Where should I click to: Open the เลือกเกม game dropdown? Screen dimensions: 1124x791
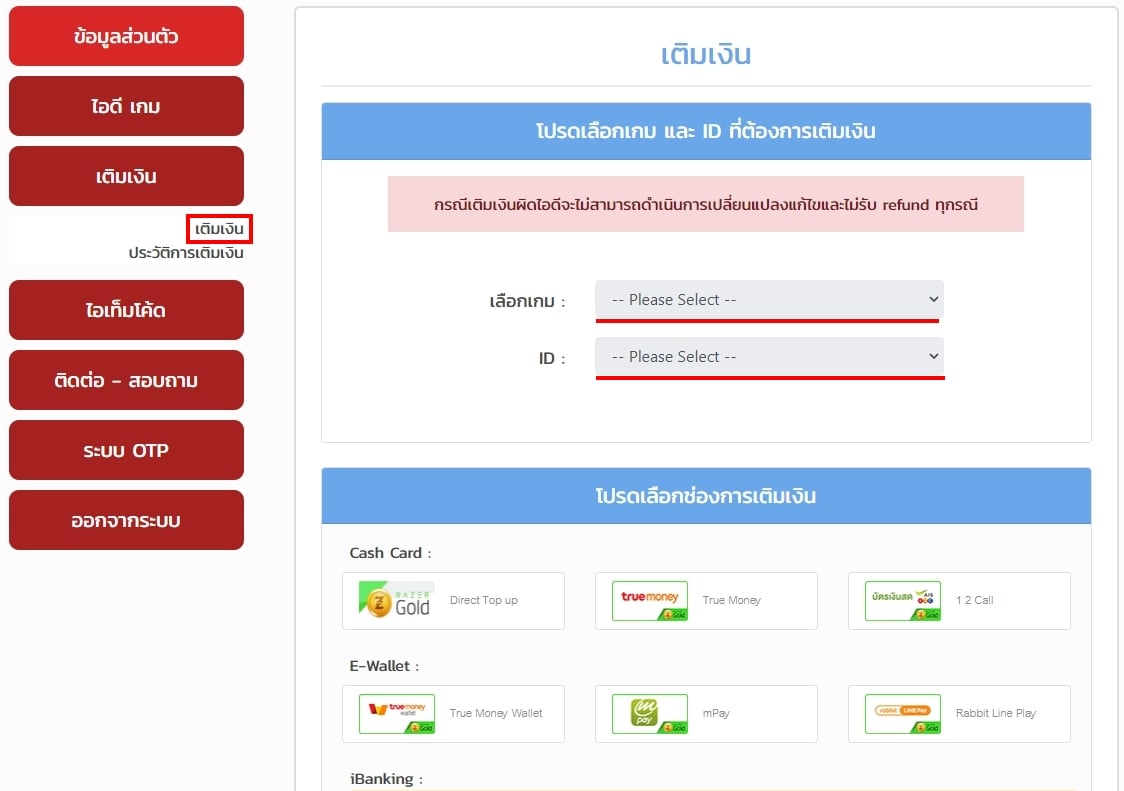click(768, 300)
